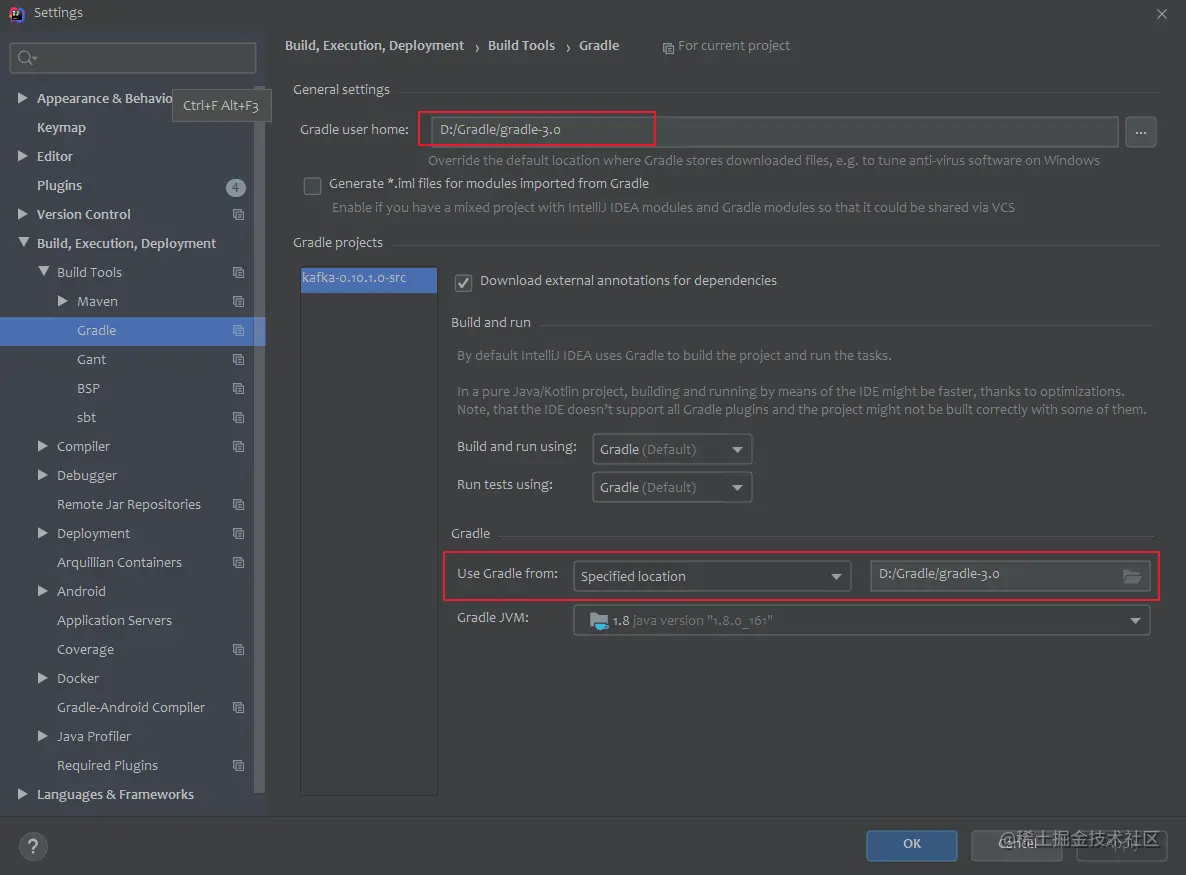Screen dimensions: 1186x875
Task: Click OK to apply settings
Action: coord(911,845)
